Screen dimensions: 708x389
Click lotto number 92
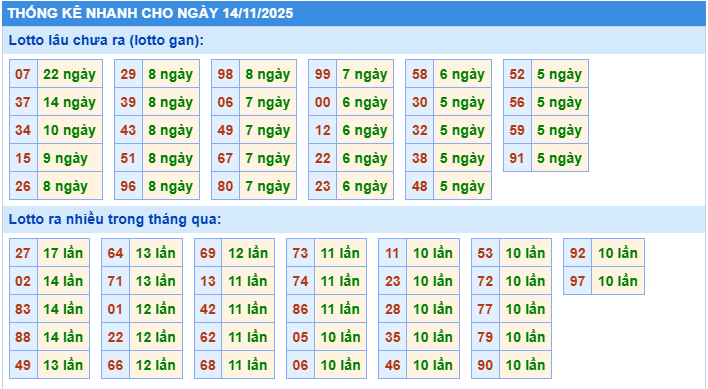tap(578, 253)
